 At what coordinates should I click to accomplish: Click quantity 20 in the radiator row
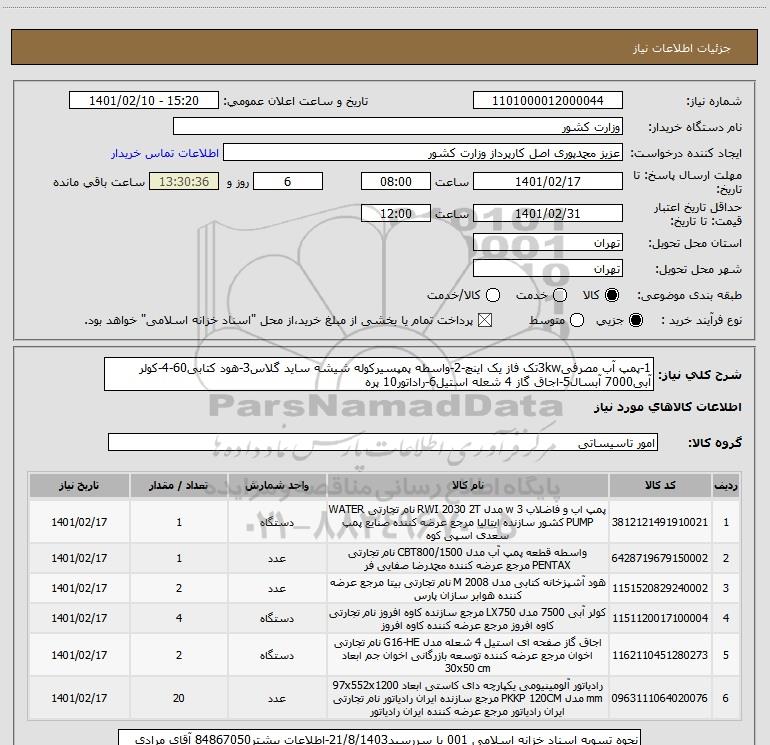pos(179,698)
